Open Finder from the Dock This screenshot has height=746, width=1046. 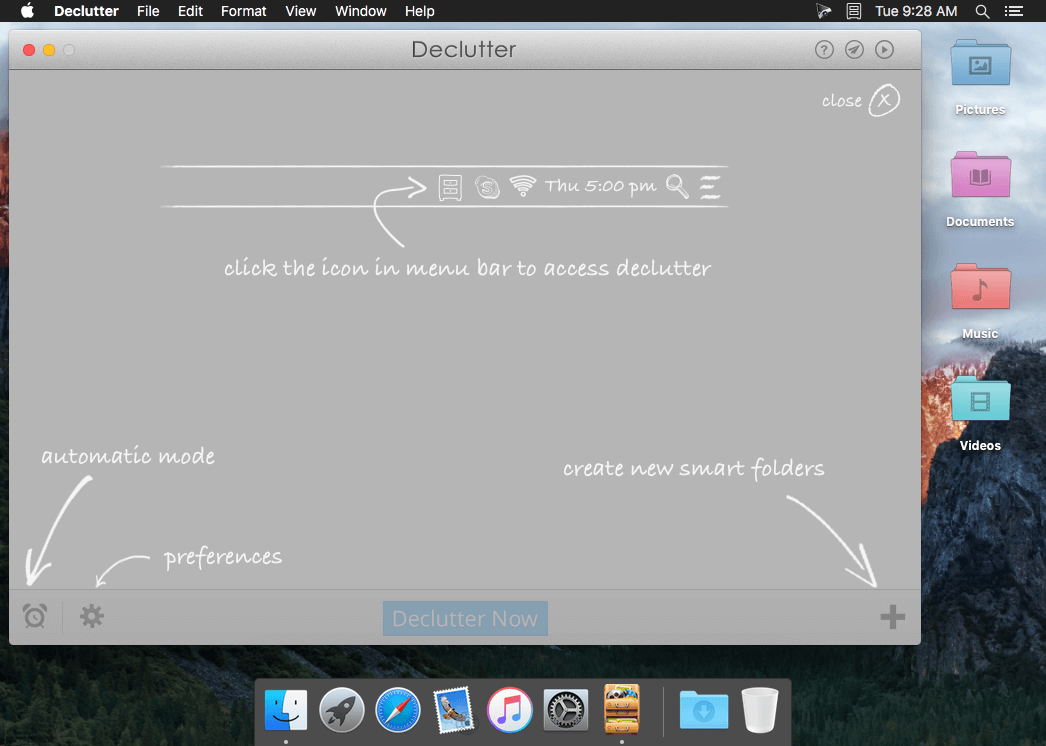(286, 710)
